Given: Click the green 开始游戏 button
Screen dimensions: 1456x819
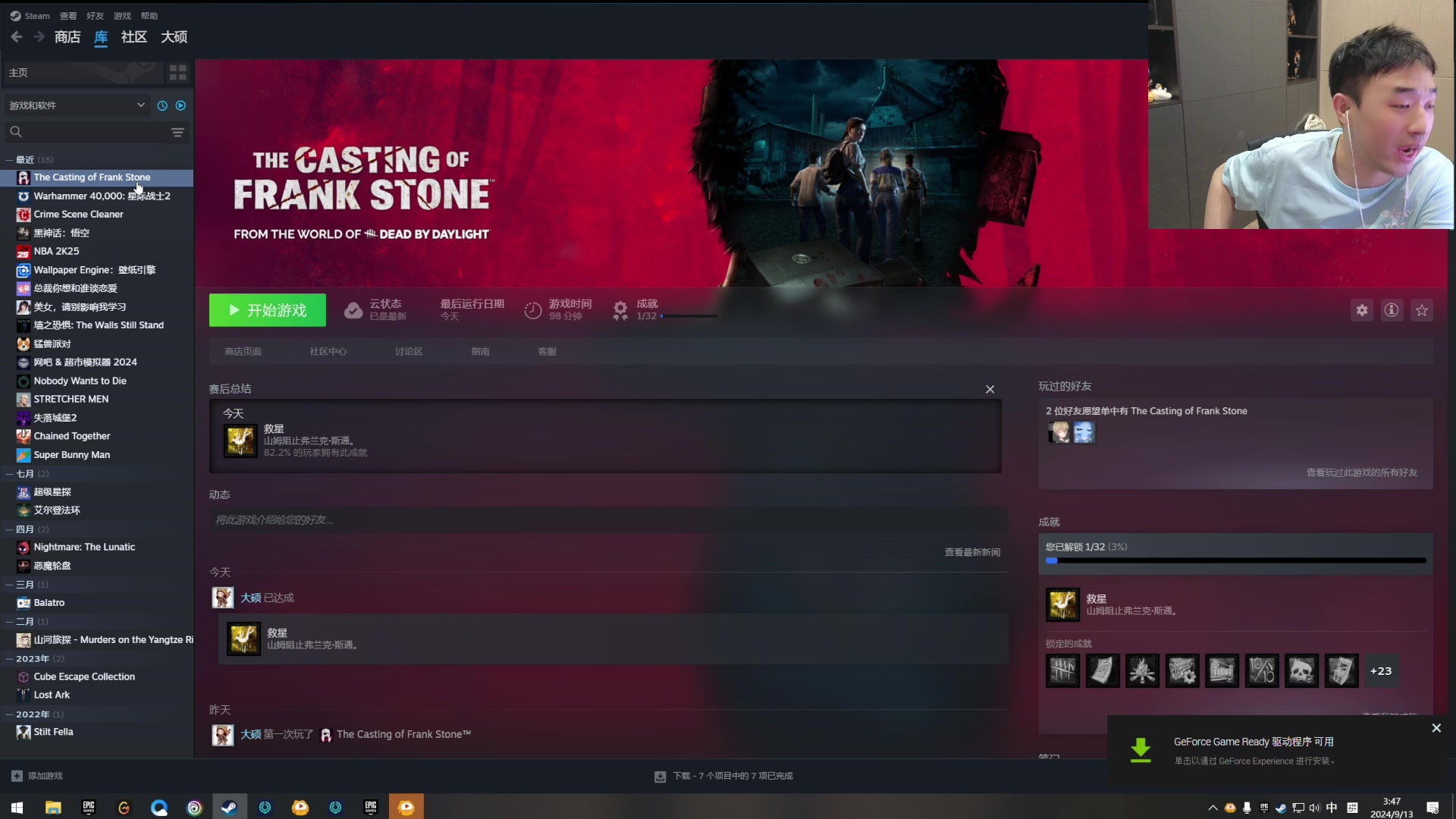Looking at the screenshot, I should (x=268, y=310).
